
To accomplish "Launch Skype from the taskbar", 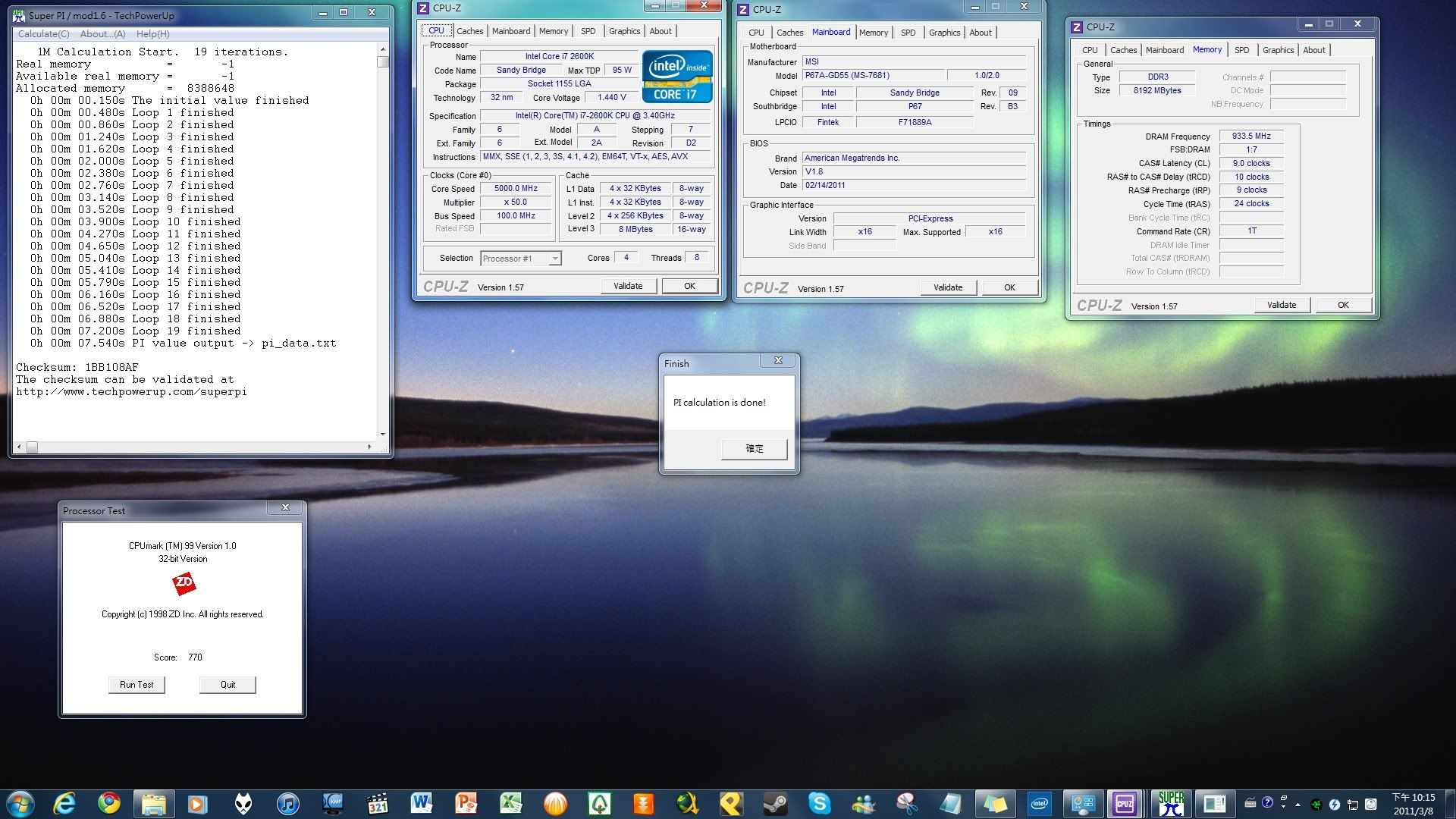I will pyautogui.click(x=820, y=804).
